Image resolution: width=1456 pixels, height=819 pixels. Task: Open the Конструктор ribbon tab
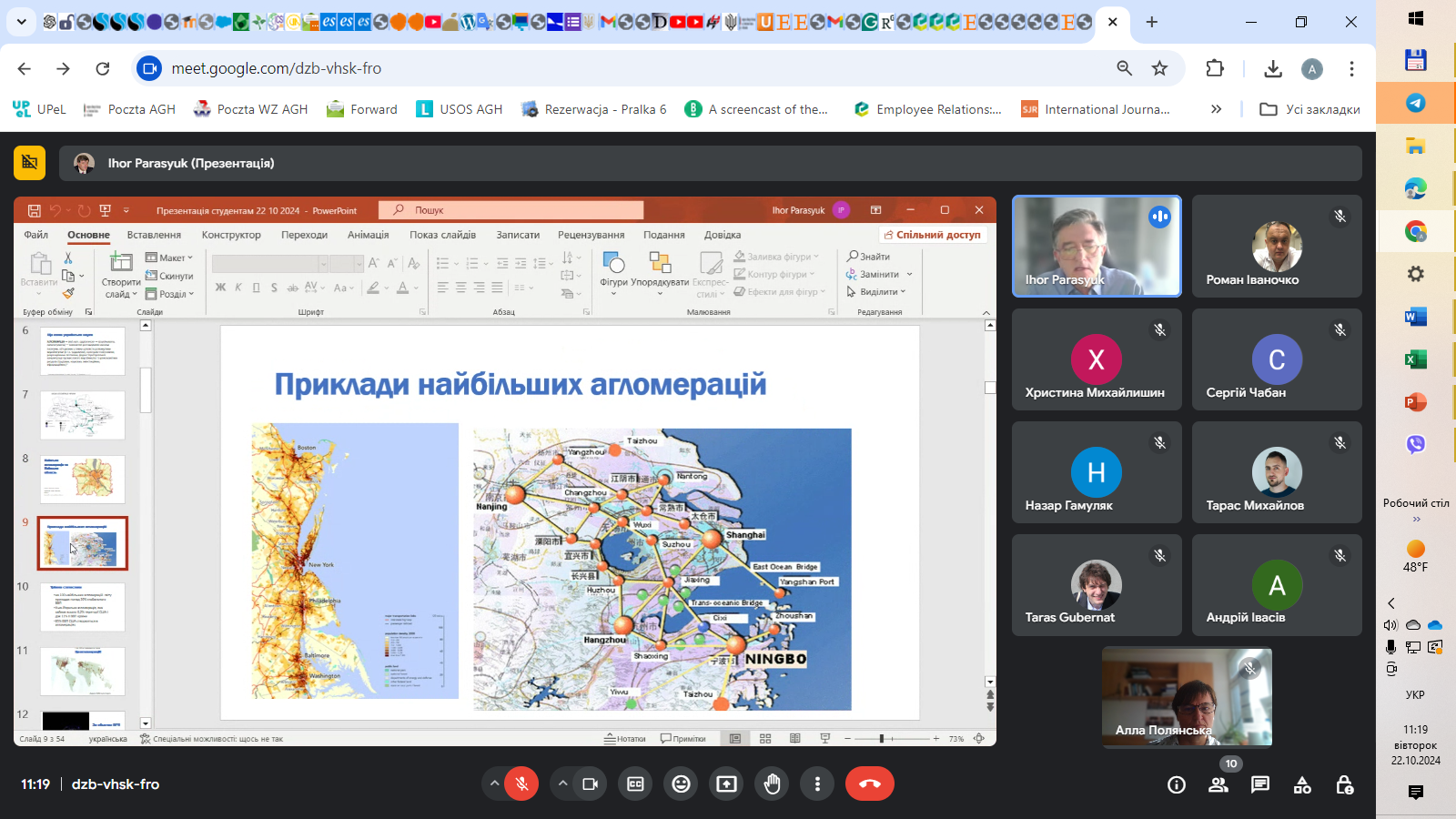pyautogui.click(x=231, y=235)
